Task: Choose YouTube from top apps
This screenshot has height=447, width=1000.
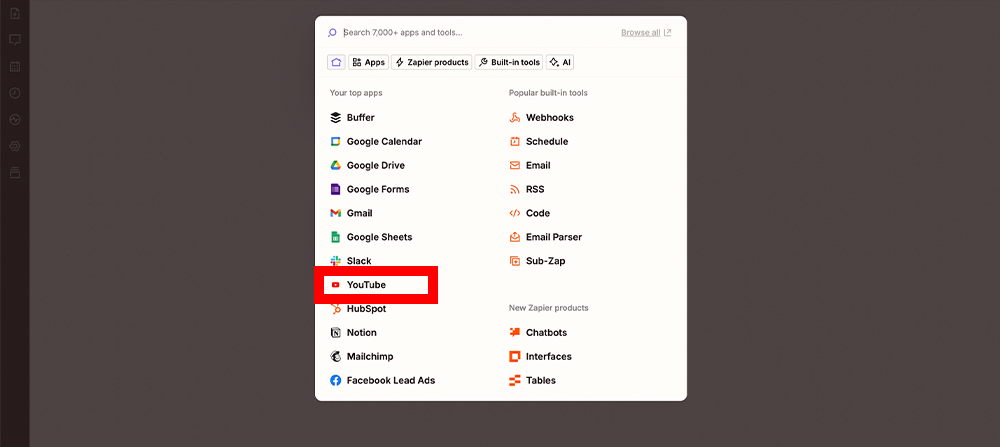Action: (x=366, y=285)
